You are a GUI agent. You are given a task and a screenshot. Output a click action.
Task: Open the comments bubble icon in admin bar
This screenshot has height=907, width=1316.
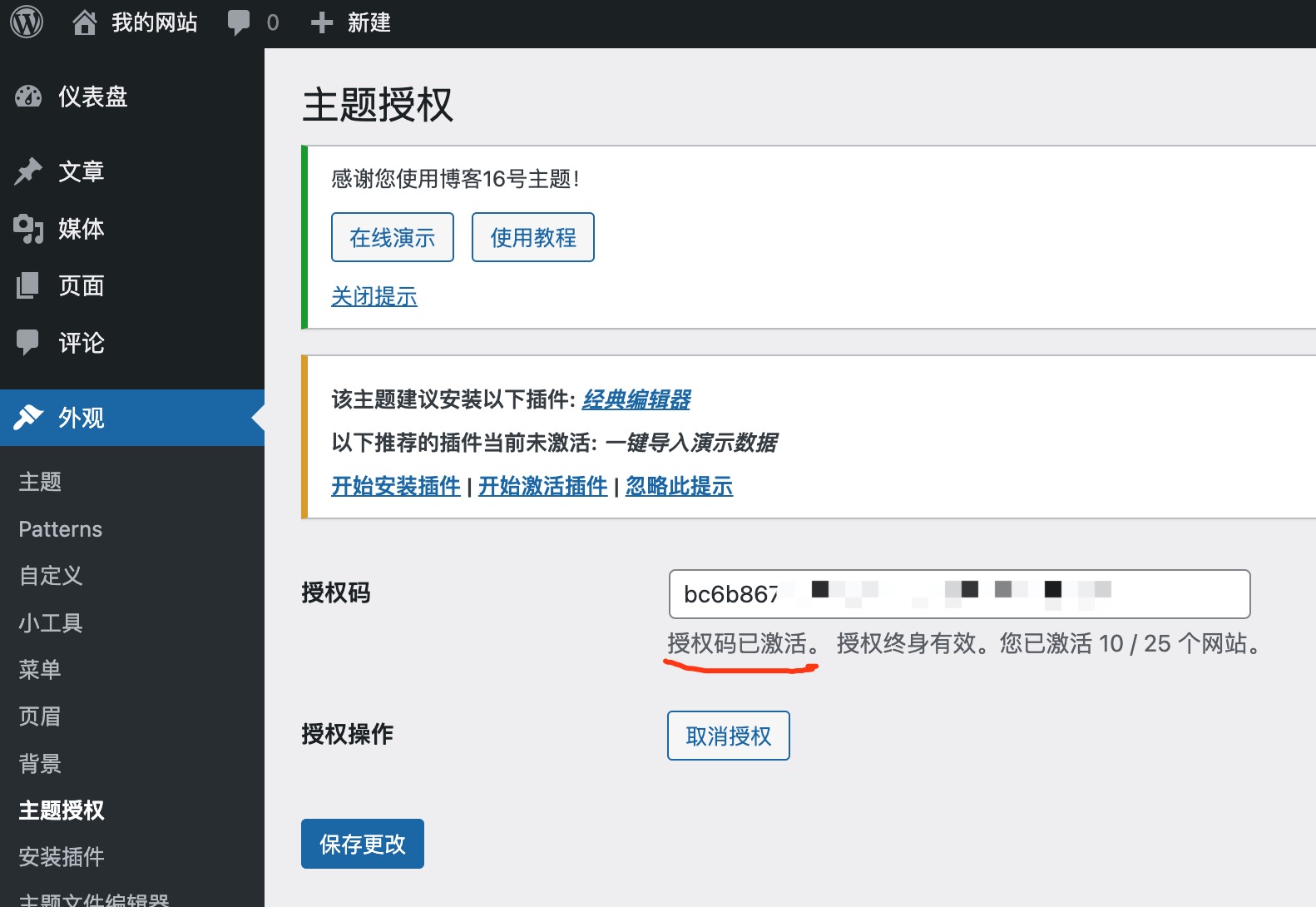coord(239,22)
